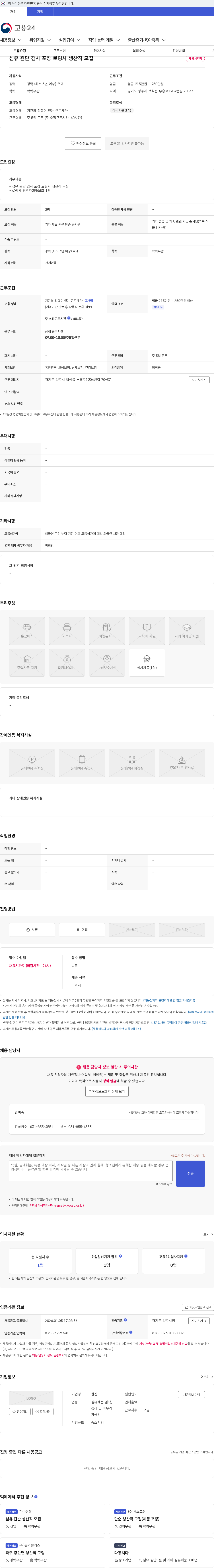Screen dimensions: 214x1568
Task: Click the 필기 selection step icon
Action: click(132, 929)
